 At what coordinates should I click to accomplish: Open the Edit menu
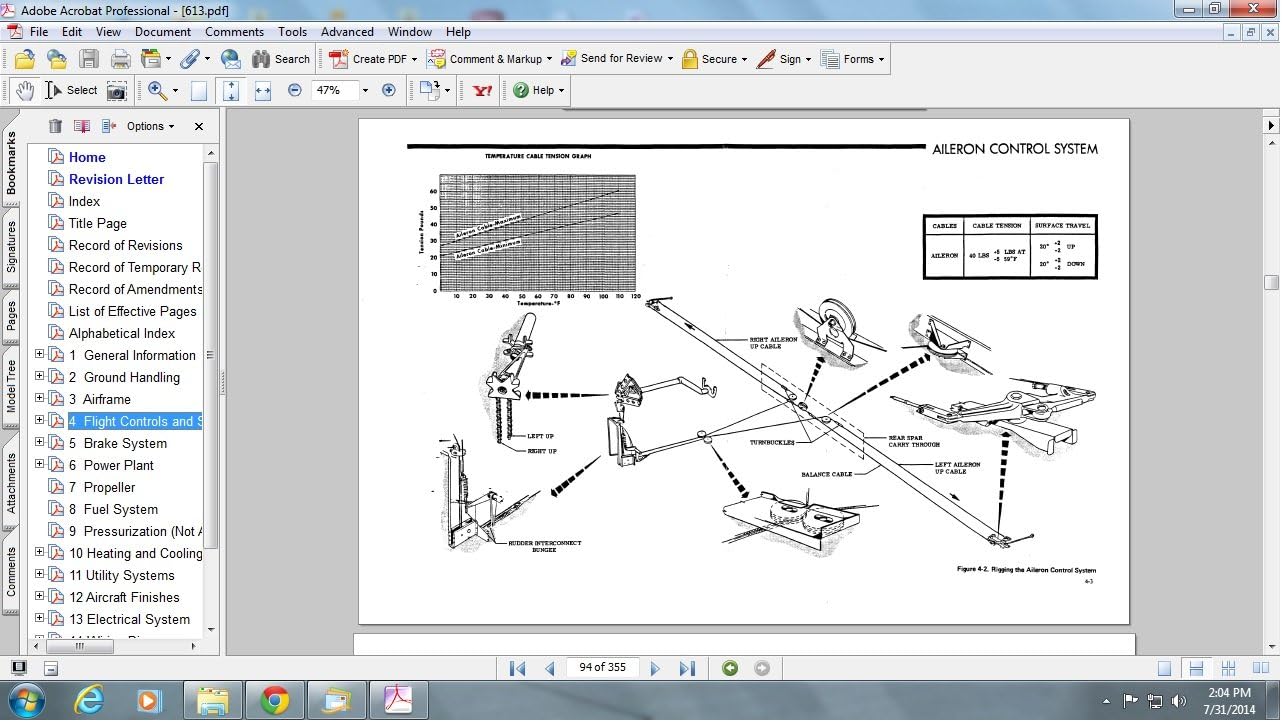point(72,32)
